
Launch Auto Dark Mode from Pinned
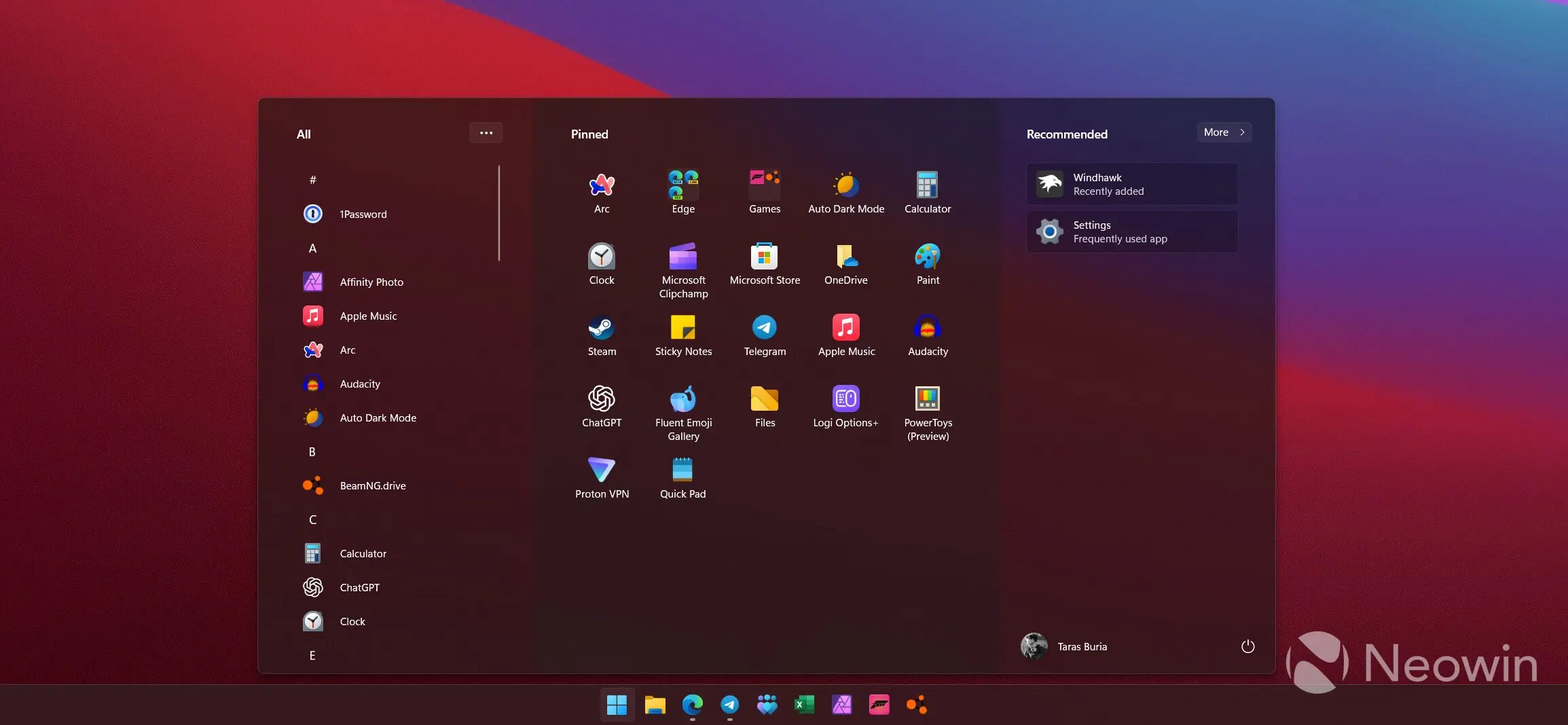(x=846, y=193)
